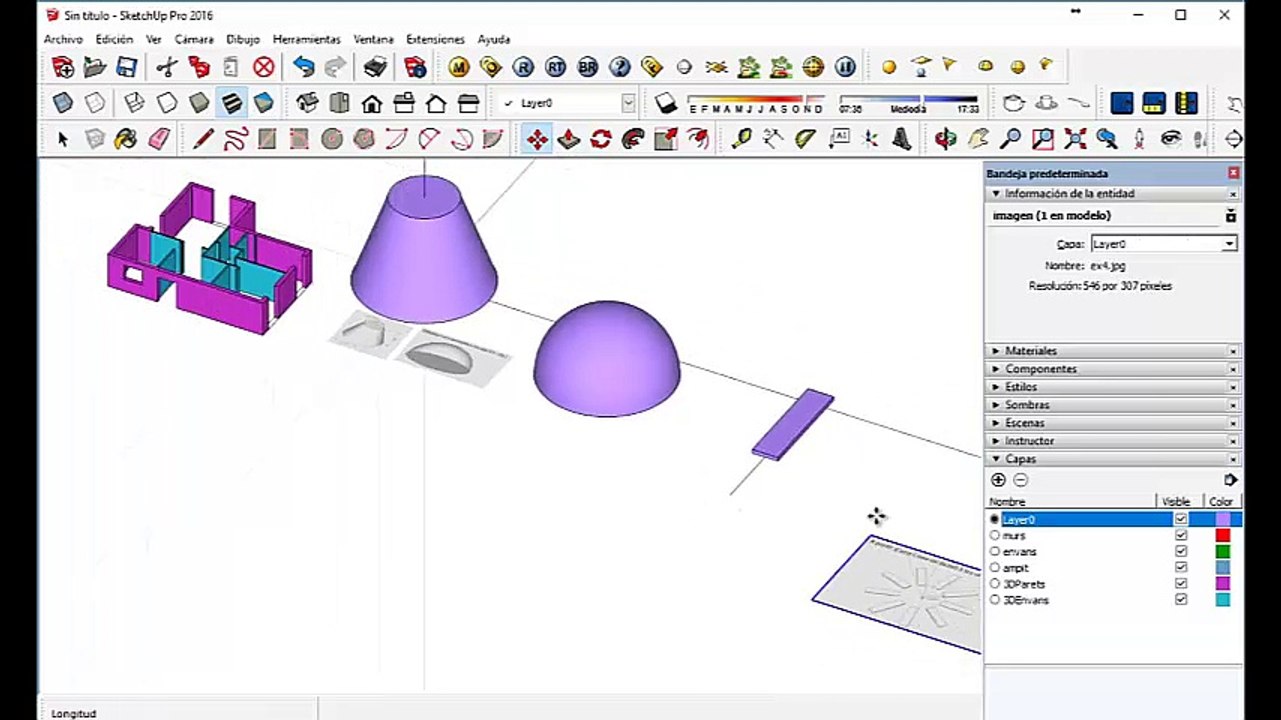The width and height of the screenshot is (1281, 720).
Task: Expand the Estilos panel
Action: [1112, 387]
